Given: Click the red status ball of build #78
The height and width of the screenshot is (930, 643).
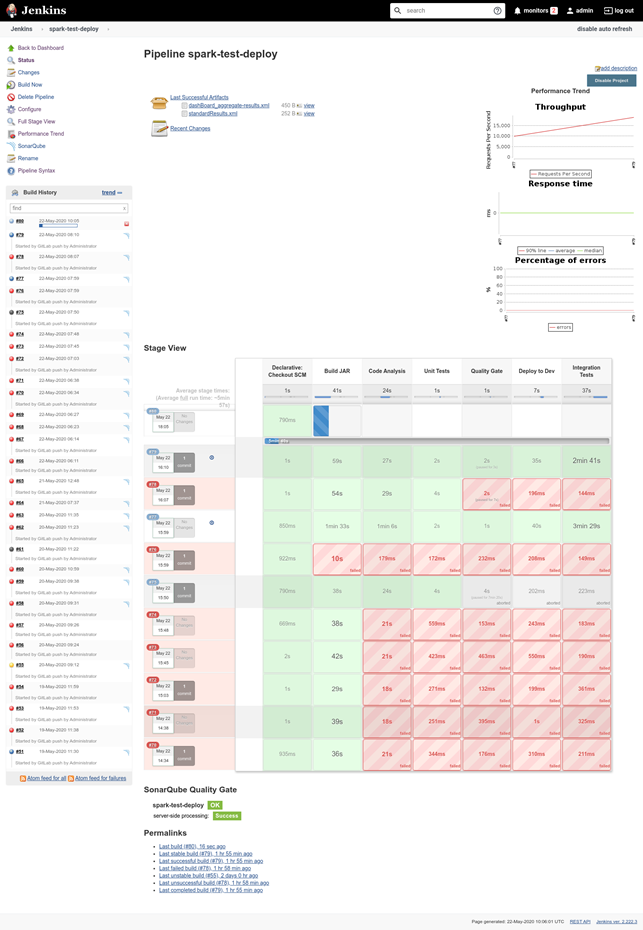Looking at the screenshot, I should click(11, 257).
